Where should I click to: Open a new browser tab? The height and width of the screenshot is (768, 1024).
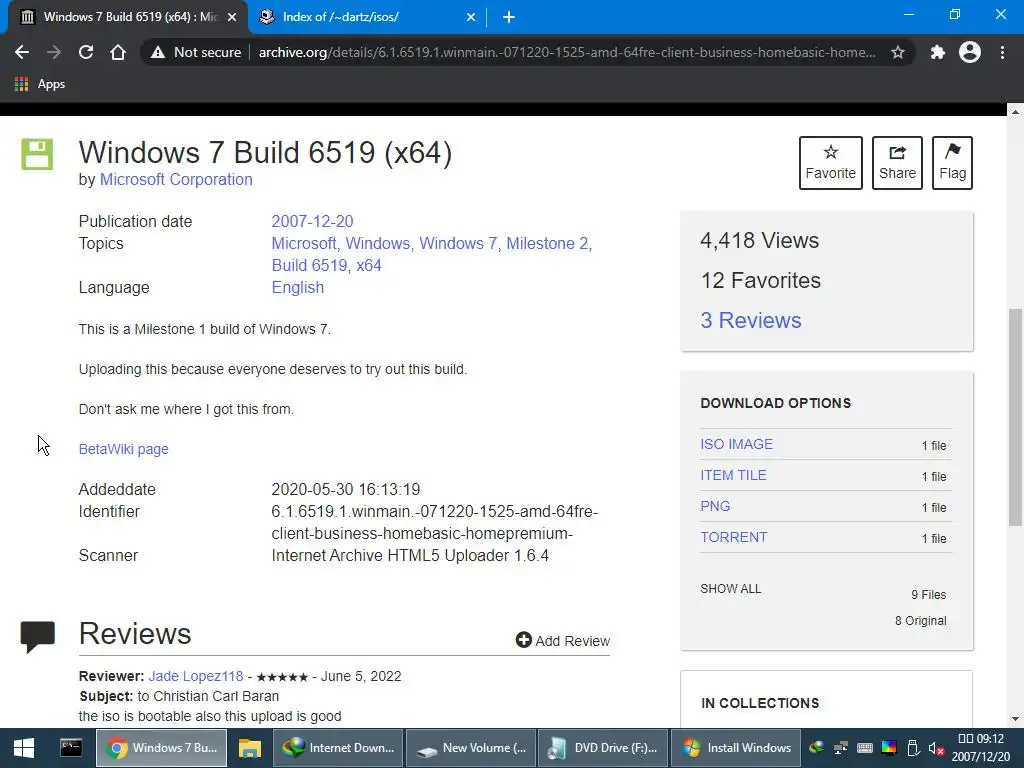(x=509, y=17)
